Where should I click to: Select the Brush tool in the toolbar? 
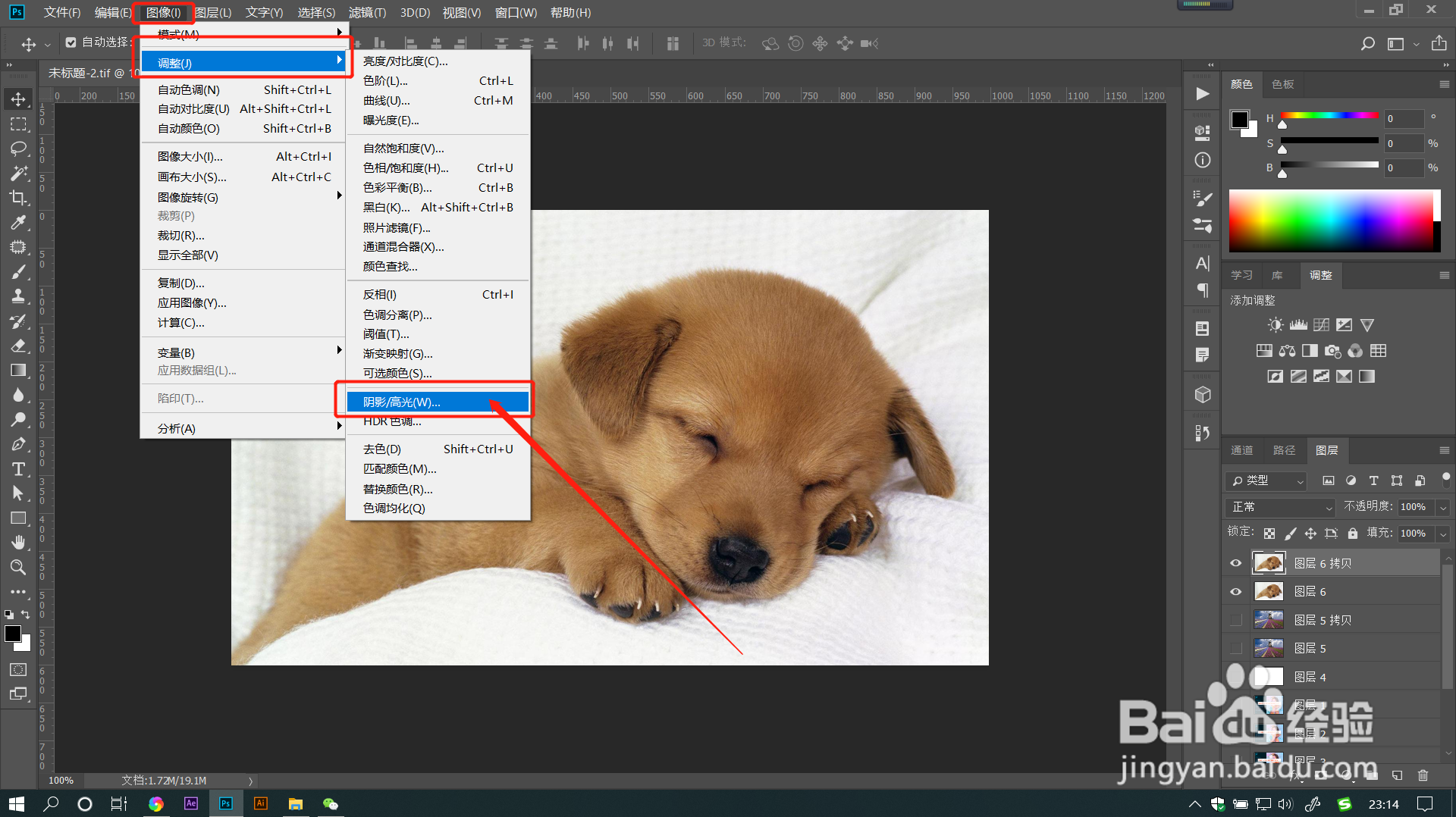pos(19,271)
